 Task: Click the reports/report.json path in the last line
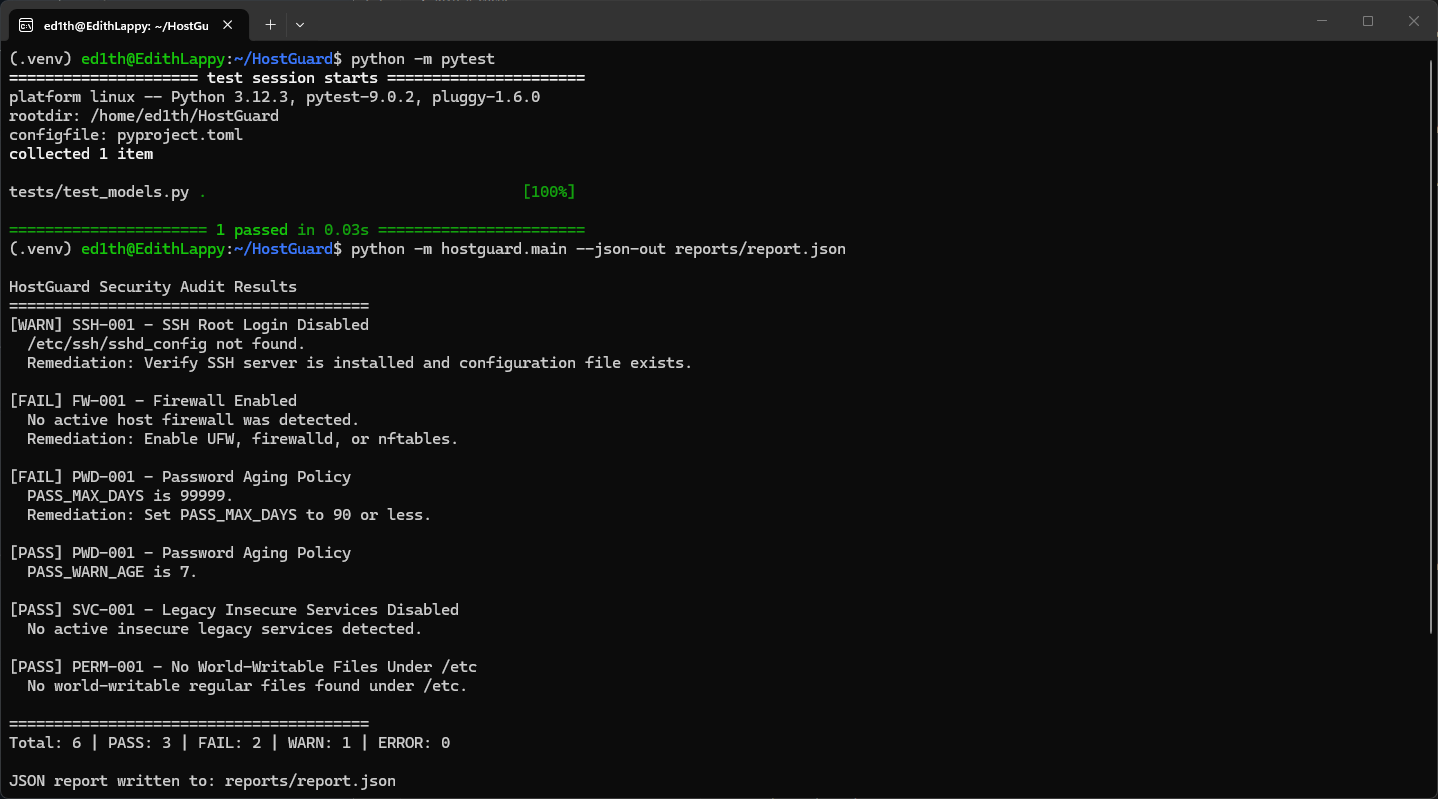(x=309, y=780)
